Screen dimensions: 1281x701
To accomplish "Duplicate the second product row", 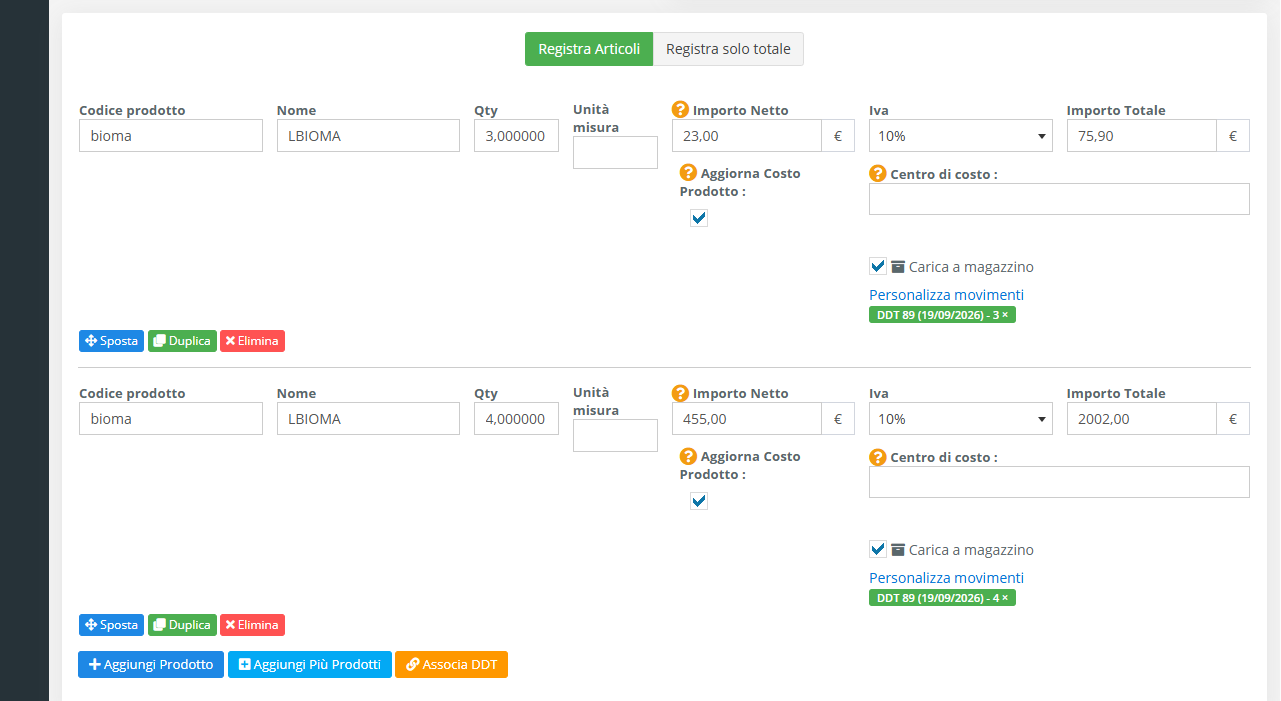I will pyautogui.click(x=182, y=625).
